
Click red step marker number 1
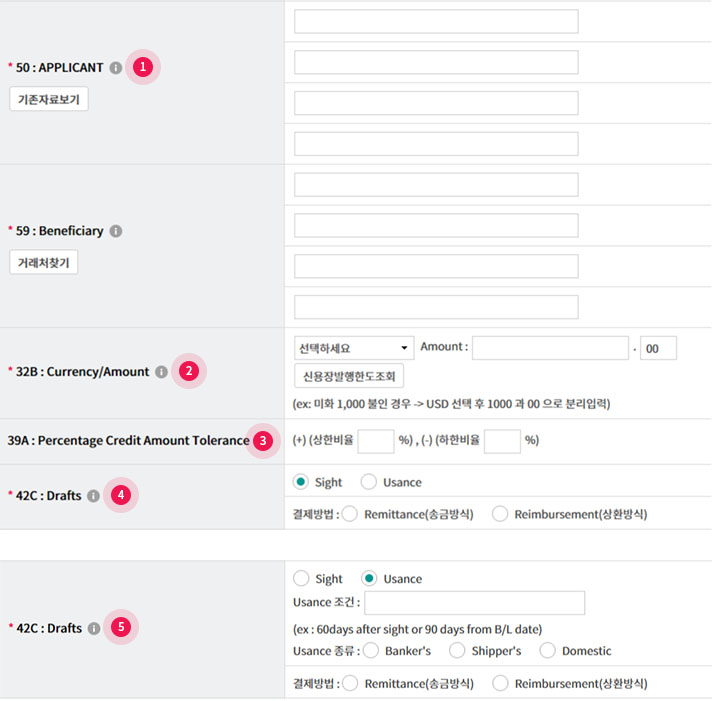click(x=143, y=67)
